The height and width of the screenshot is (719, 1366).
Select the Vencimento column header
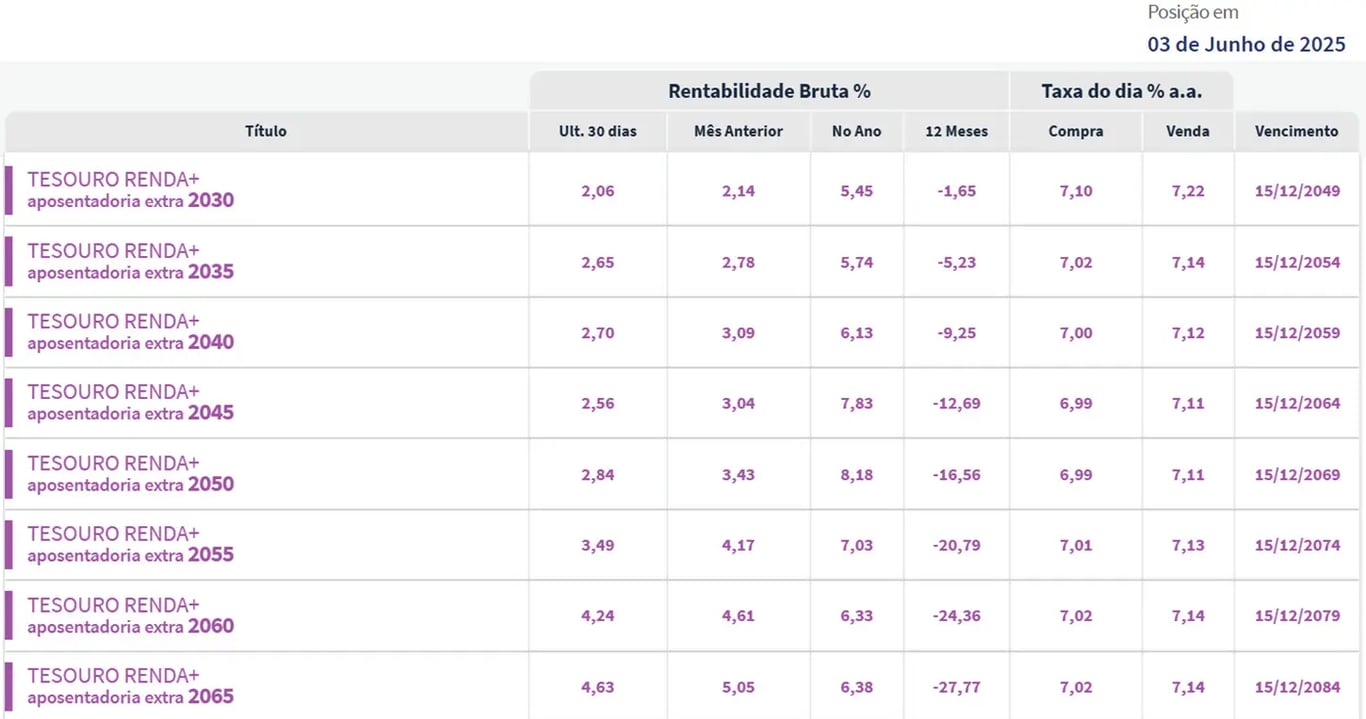[1297, 131]
